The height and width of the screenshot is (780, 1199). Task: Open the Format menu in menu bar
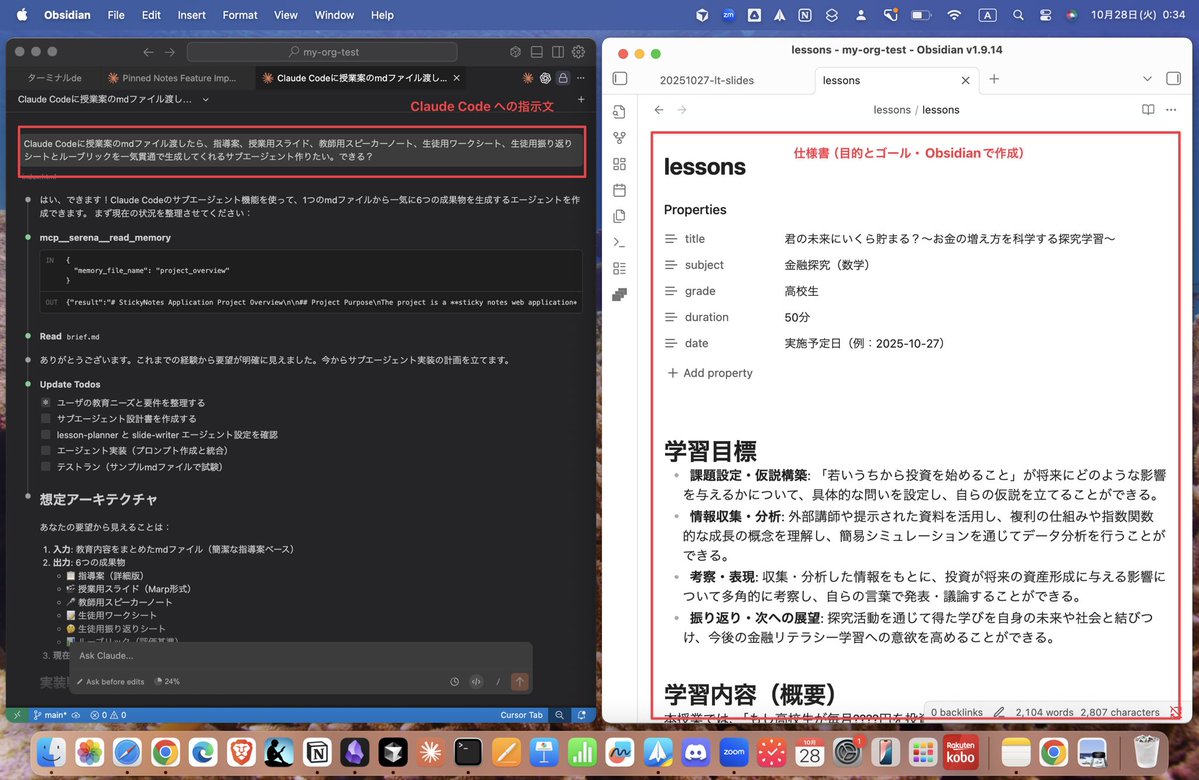240,15
